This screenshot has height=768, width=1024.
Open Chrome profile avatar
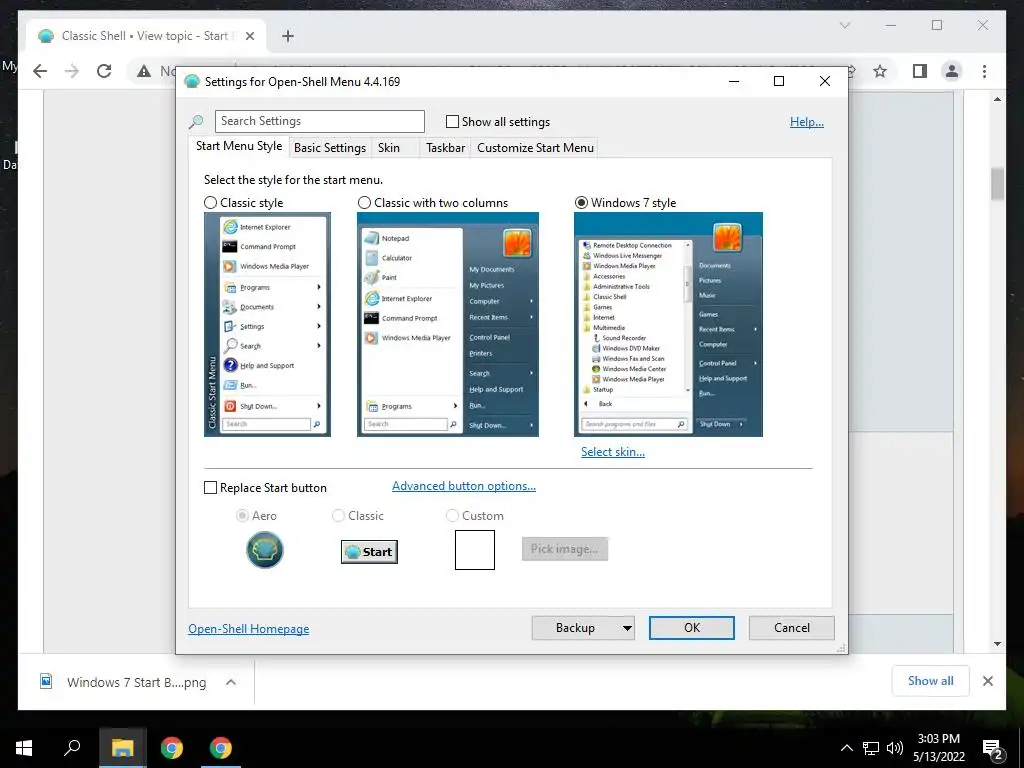pos(952,71)
